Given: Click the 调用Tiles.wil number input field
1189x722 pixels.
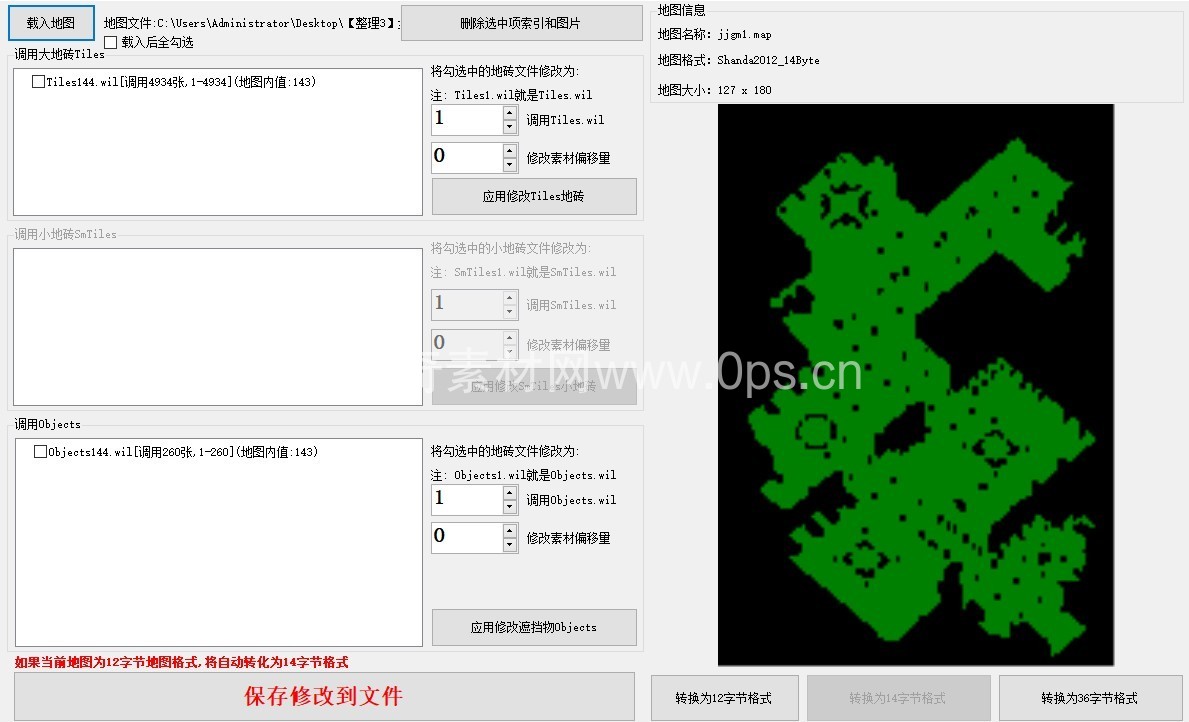Looking at the screenshot, I should [x=466, y=120].
